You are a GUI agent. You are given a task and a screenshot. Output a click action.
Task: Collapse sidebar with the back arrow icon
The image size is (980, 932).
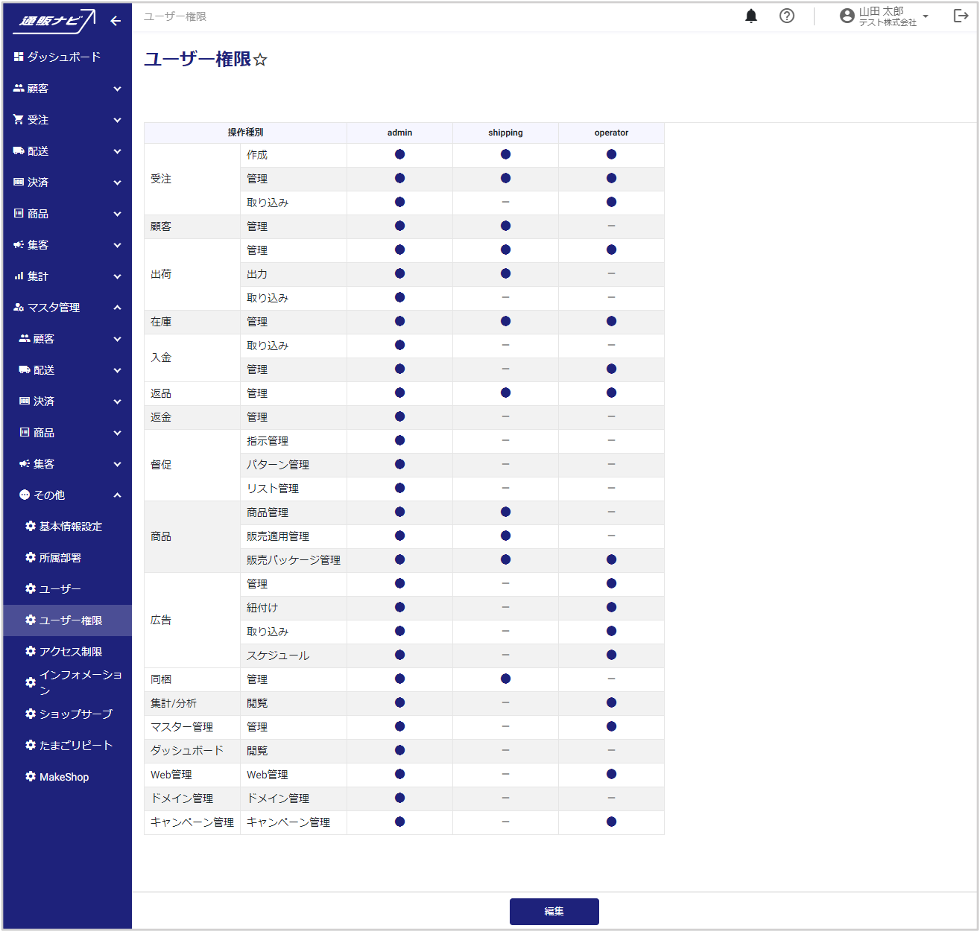point(115,20)
